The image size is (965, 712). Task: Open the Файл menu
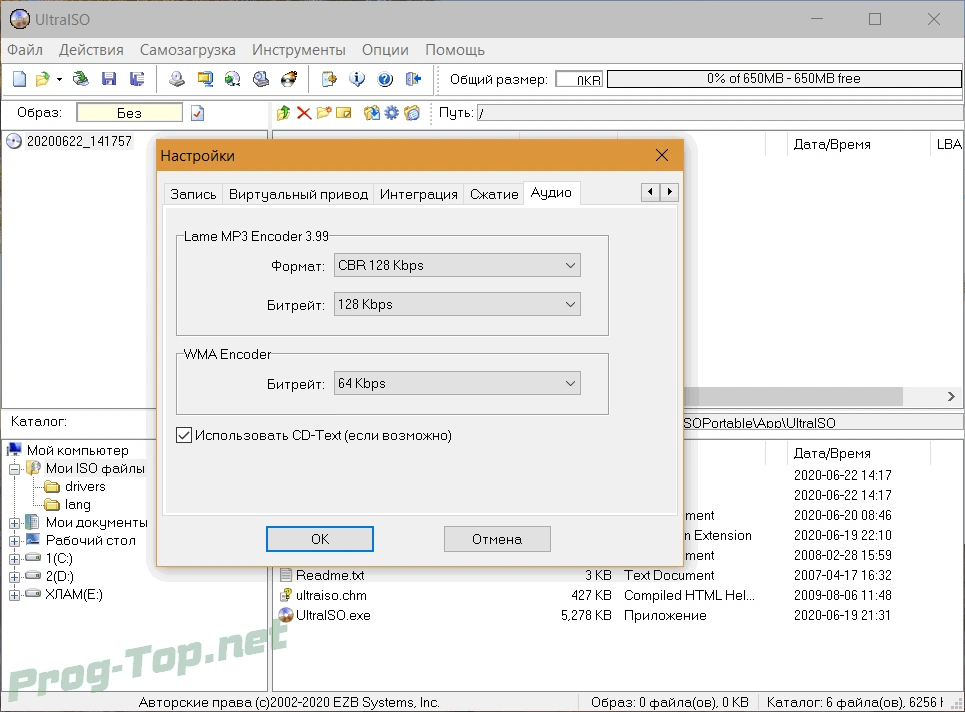click(25, 50)
